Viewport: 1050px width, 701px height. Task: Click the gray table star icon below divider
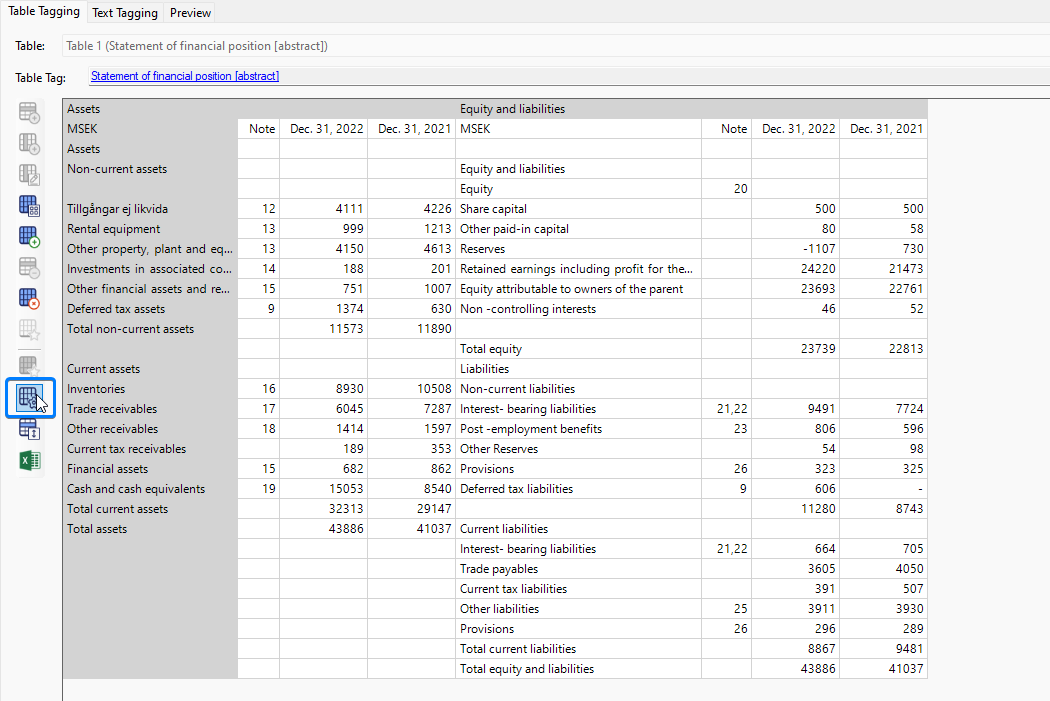[x=29, y=366]
